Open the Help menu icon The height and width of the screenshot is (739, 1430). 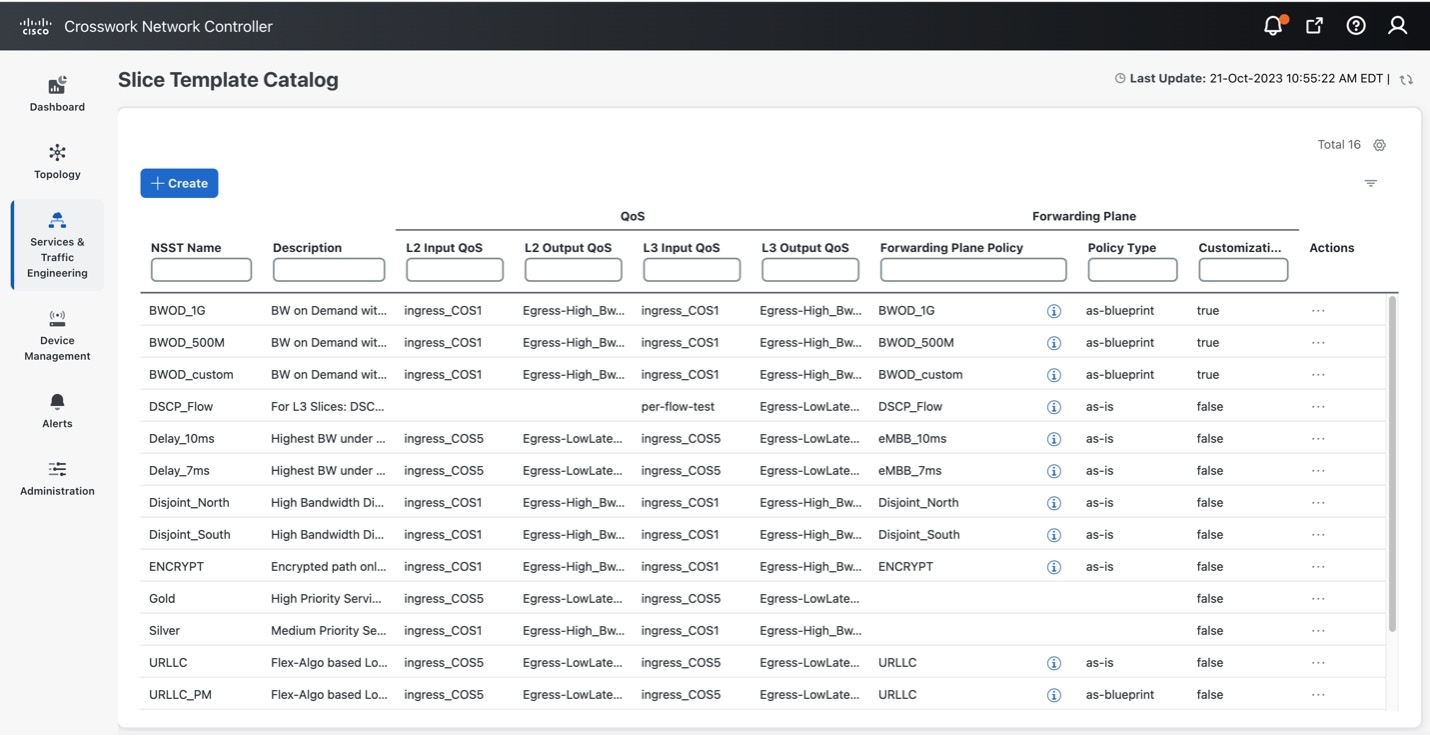click(x=1355, y=25)
